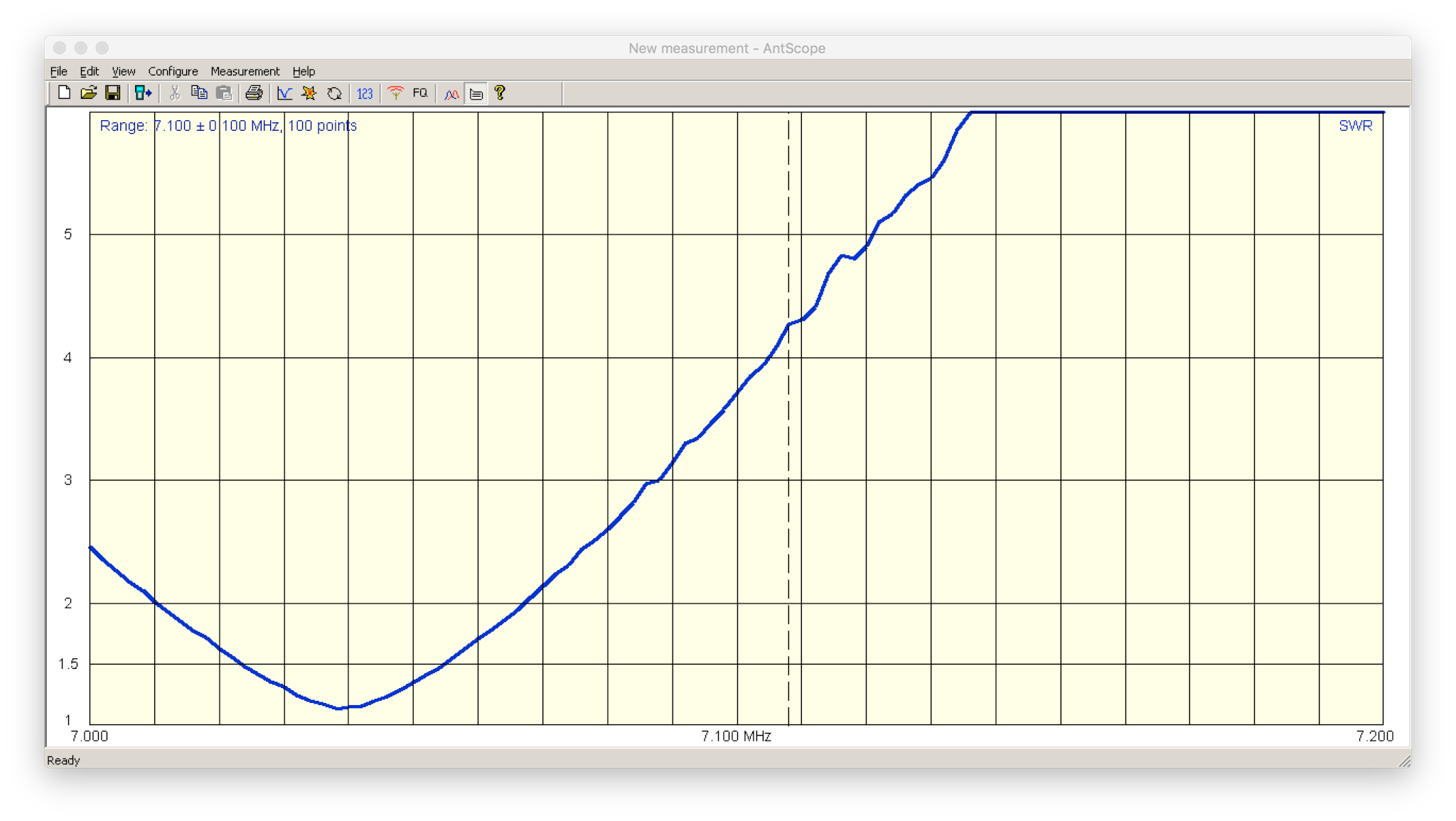Open the Configure menu
This screenshot has width=1456, height=821.
[173, 71]
